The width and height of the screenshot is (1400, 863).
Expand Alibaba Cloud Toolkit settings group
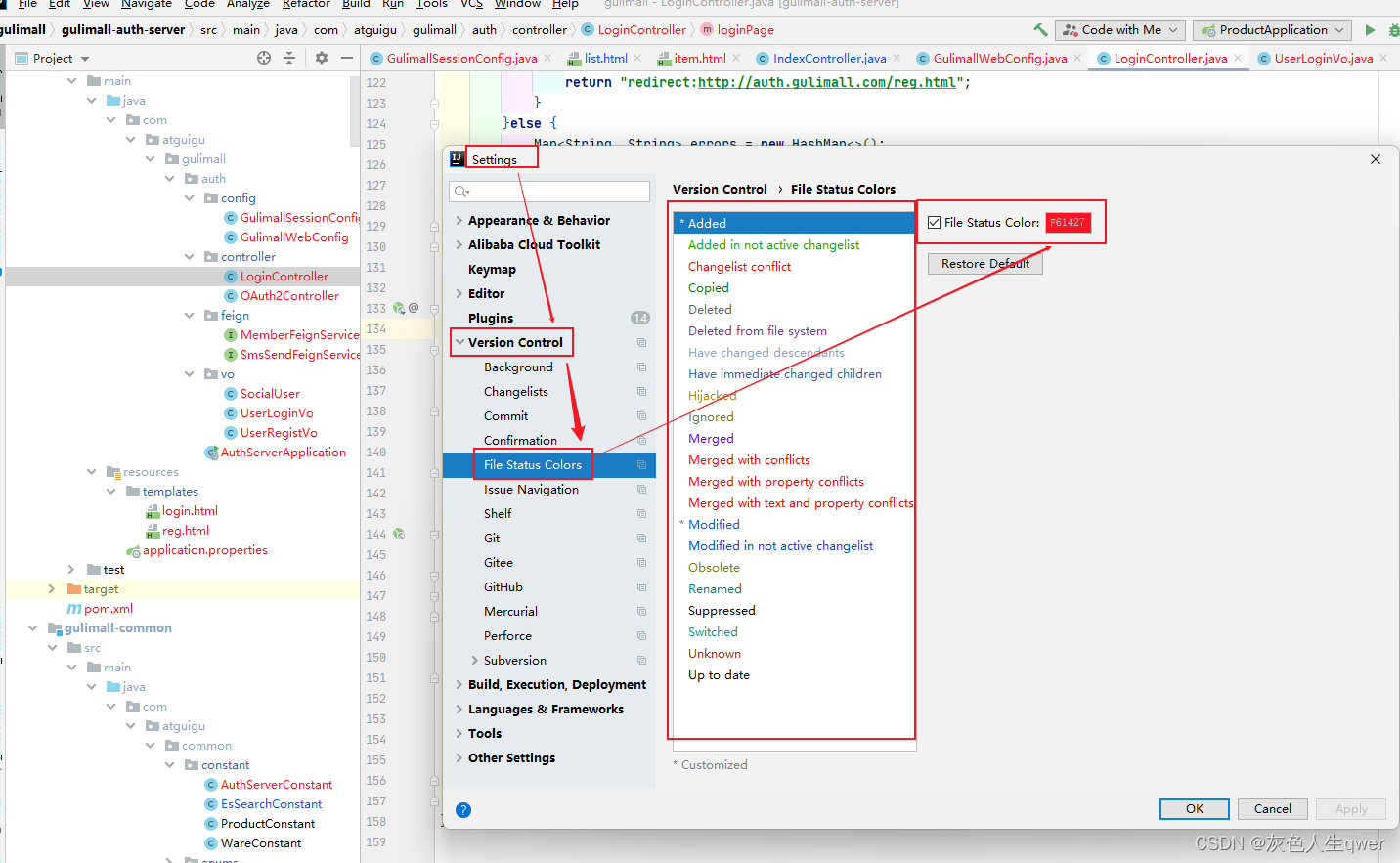pyautogui.click(x=459, y=245)
